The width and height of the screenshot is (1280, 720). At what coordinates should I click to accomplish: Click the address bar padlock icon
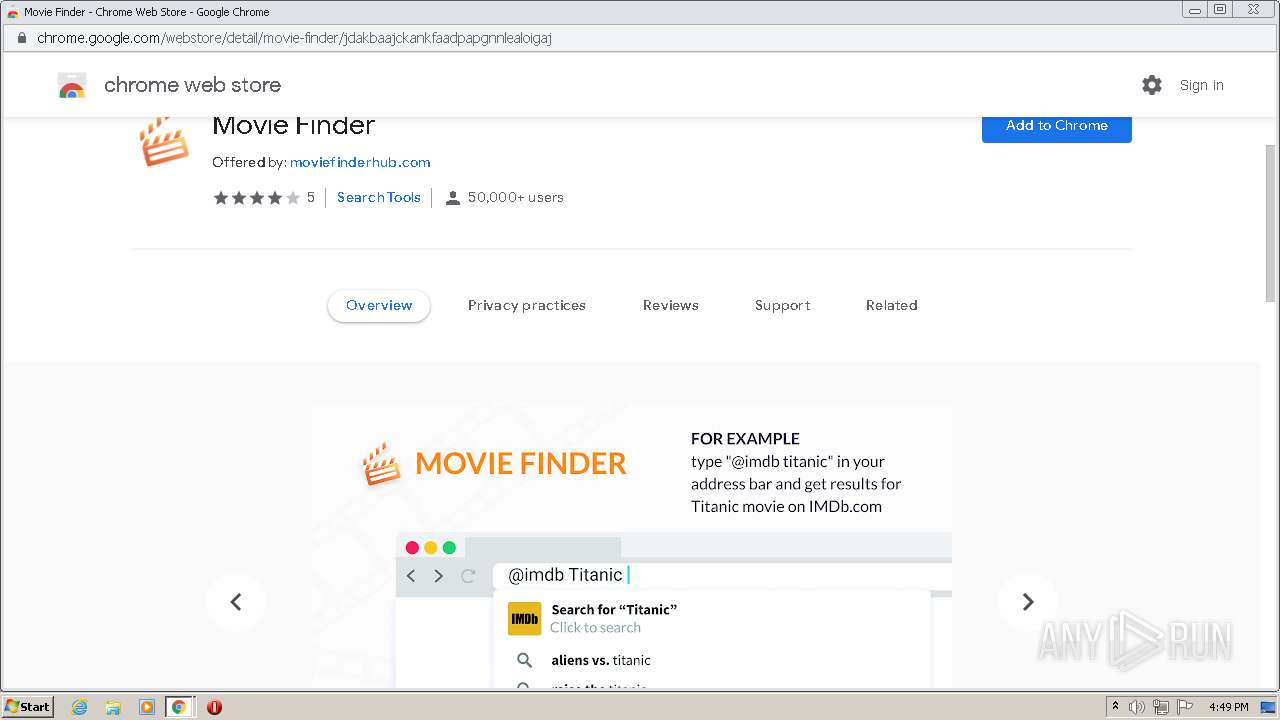pos(22,38)
